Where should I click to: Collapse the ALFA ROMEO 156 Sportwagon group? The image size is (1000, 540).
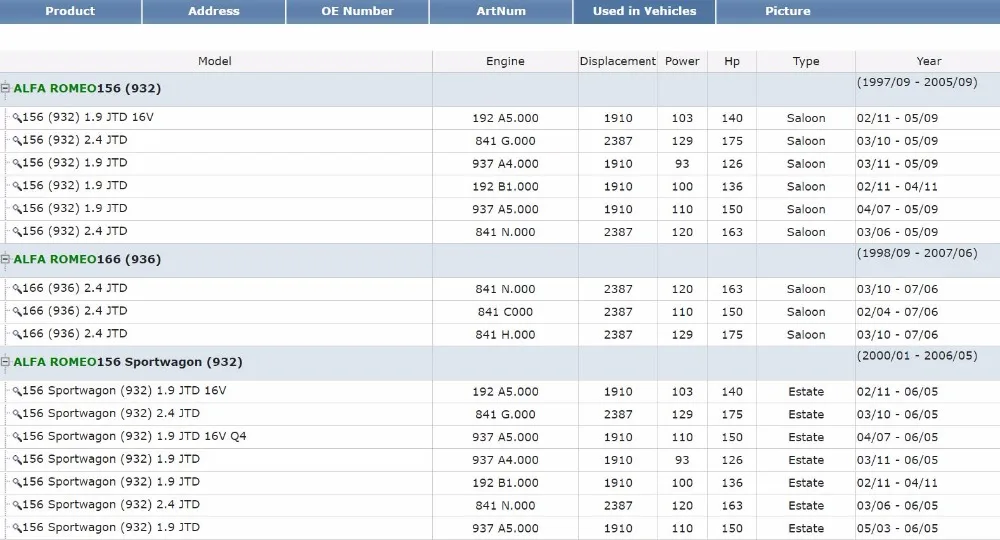point(5,361)
